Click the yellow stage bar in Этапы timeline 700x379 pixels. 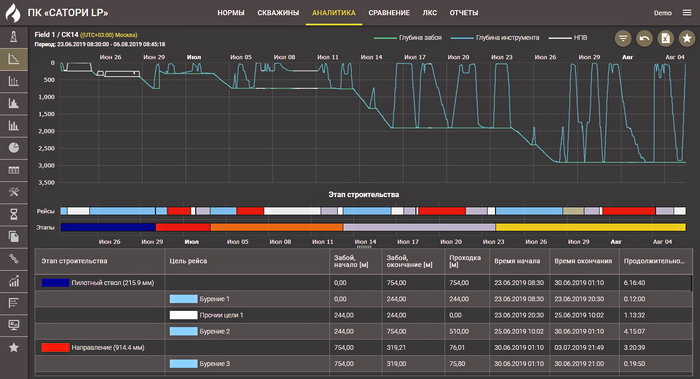tap(591, 227)
